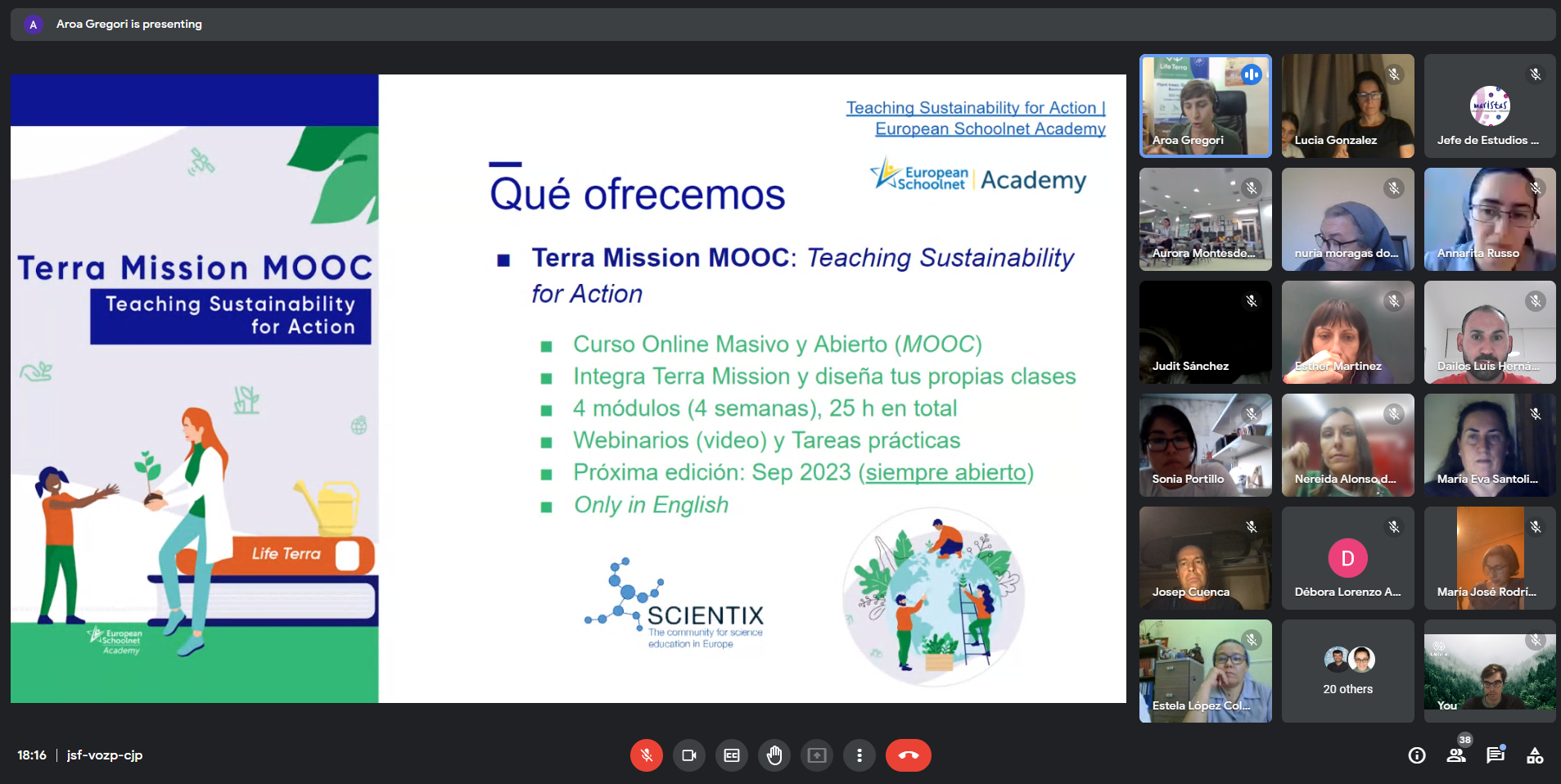
Task: Open the activities shapes icon
Action: (1535, 755)
